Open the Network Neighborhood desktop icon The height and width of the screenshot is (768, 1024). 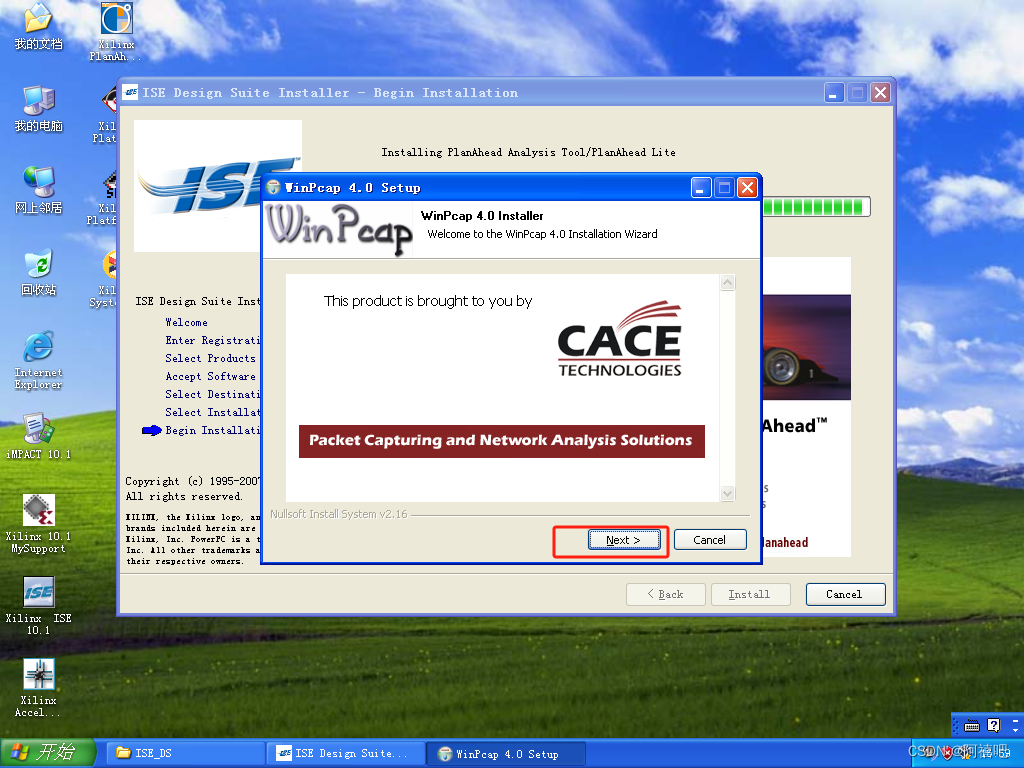tap(39, 191)
